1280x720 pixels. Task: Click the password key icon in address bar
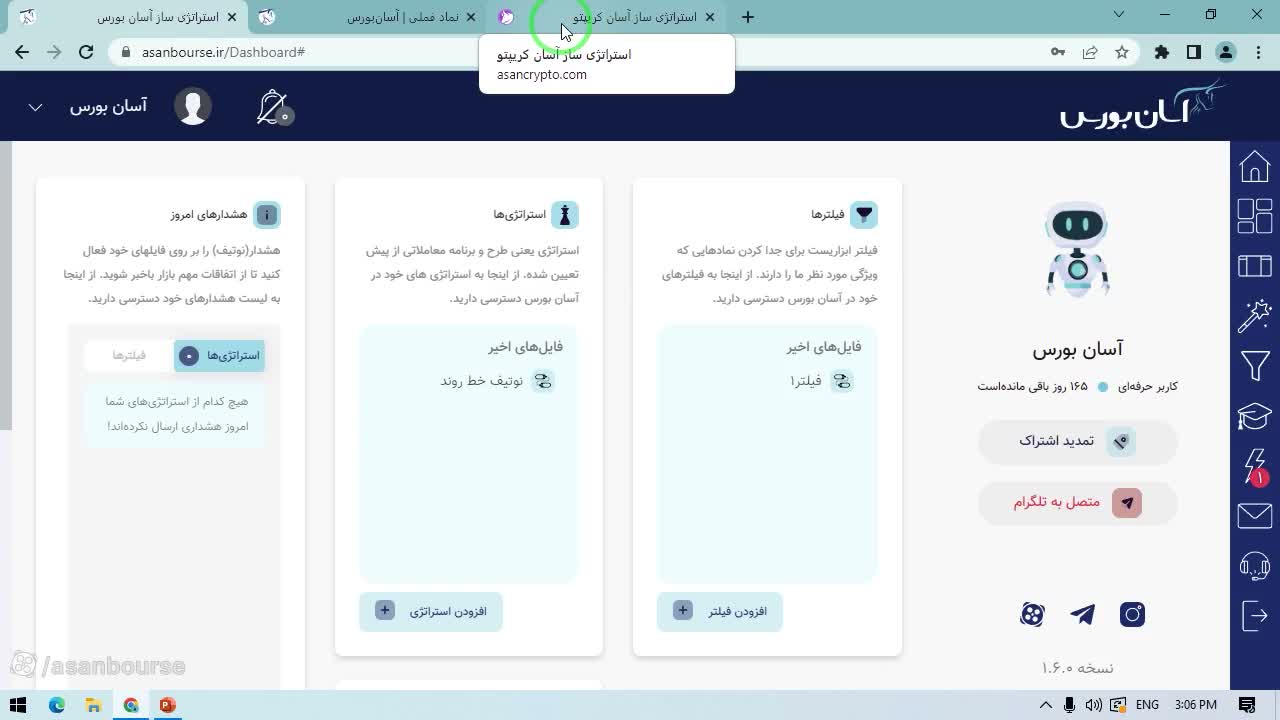pyautogui.click(x=1058, y=52)
